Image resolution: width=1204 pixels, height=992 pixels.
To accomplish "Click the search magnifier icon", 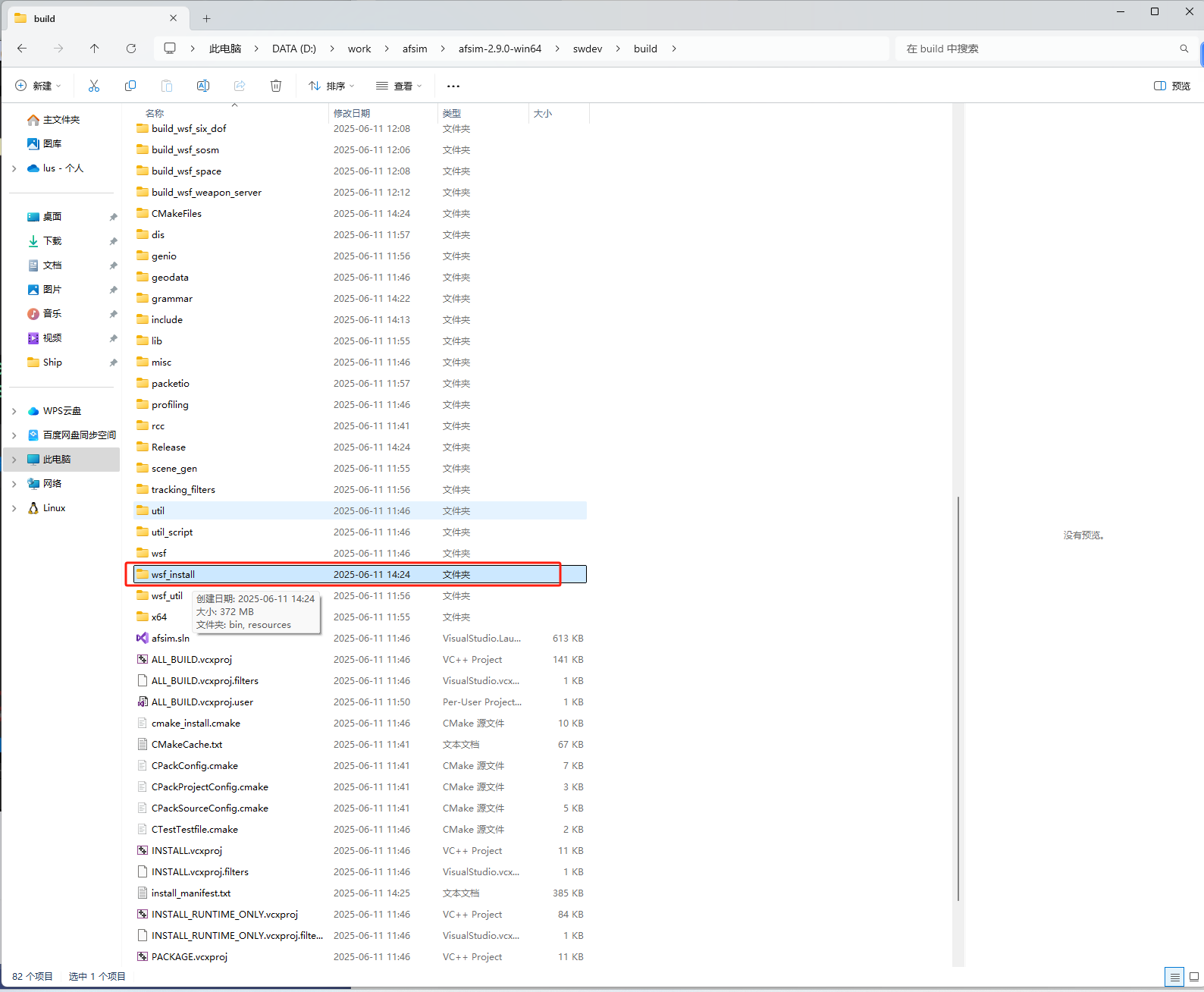I will [1184, 49].
